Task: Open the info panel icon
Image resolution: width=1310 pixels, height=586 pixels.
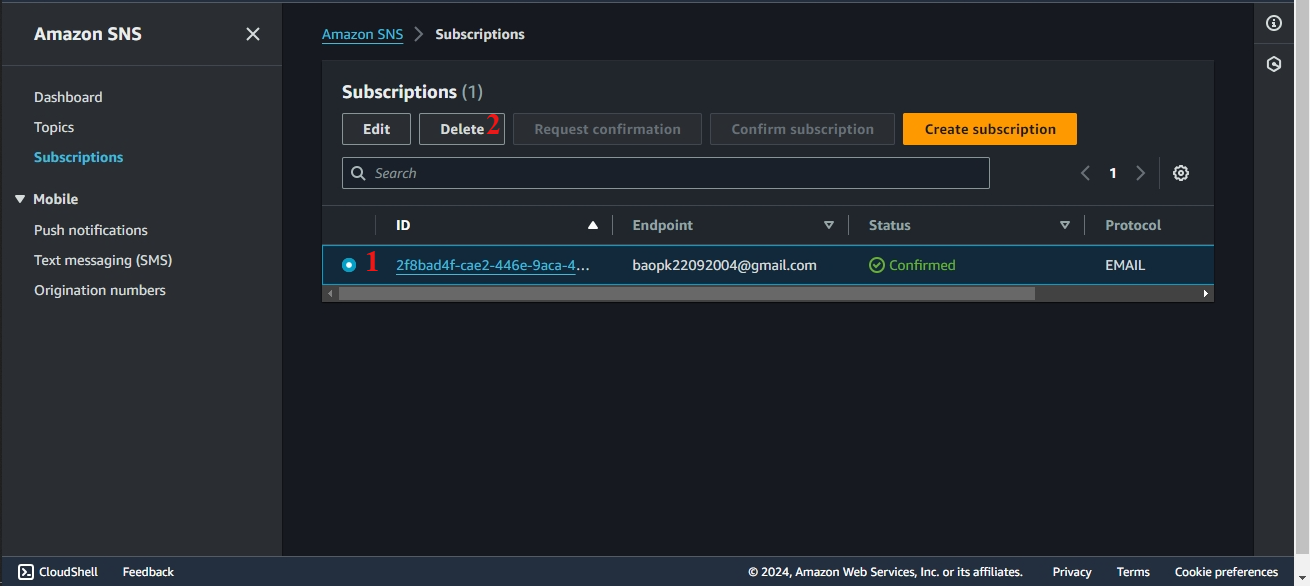Action: [x=1274, y=23]
